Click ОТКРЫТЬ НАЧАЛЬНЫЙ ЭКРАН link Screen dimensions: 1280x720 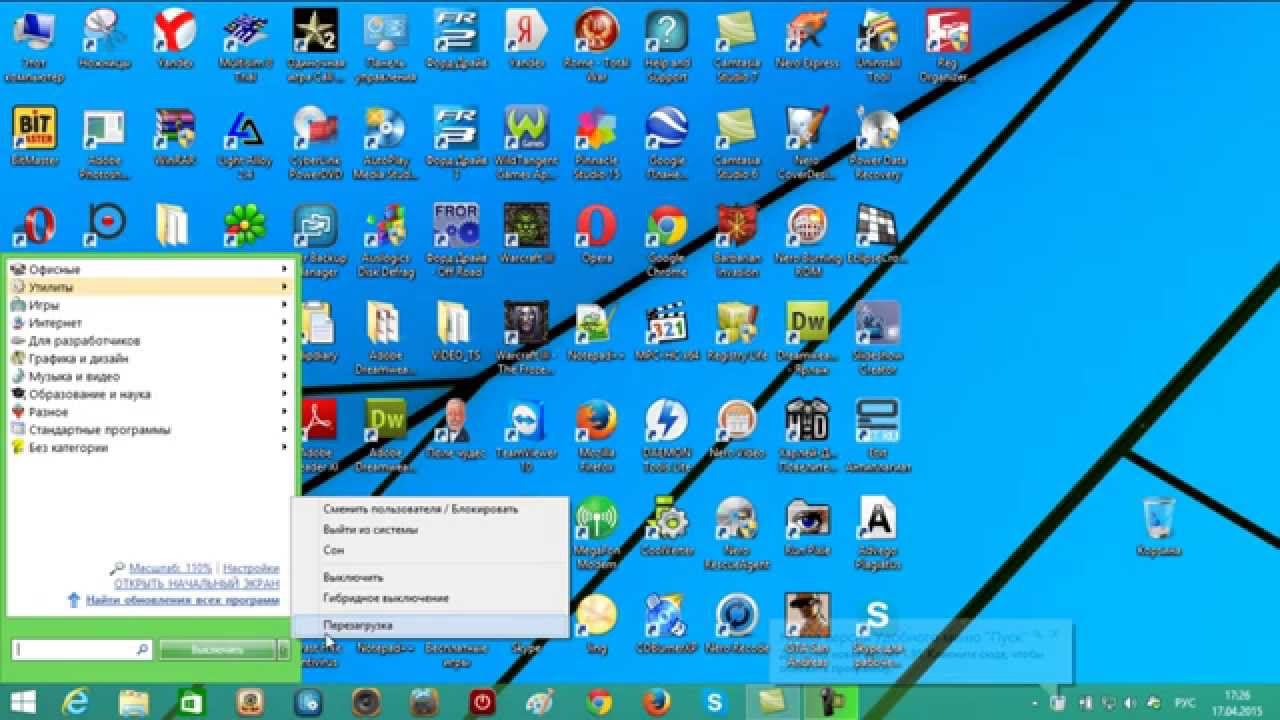coord(197,583)
